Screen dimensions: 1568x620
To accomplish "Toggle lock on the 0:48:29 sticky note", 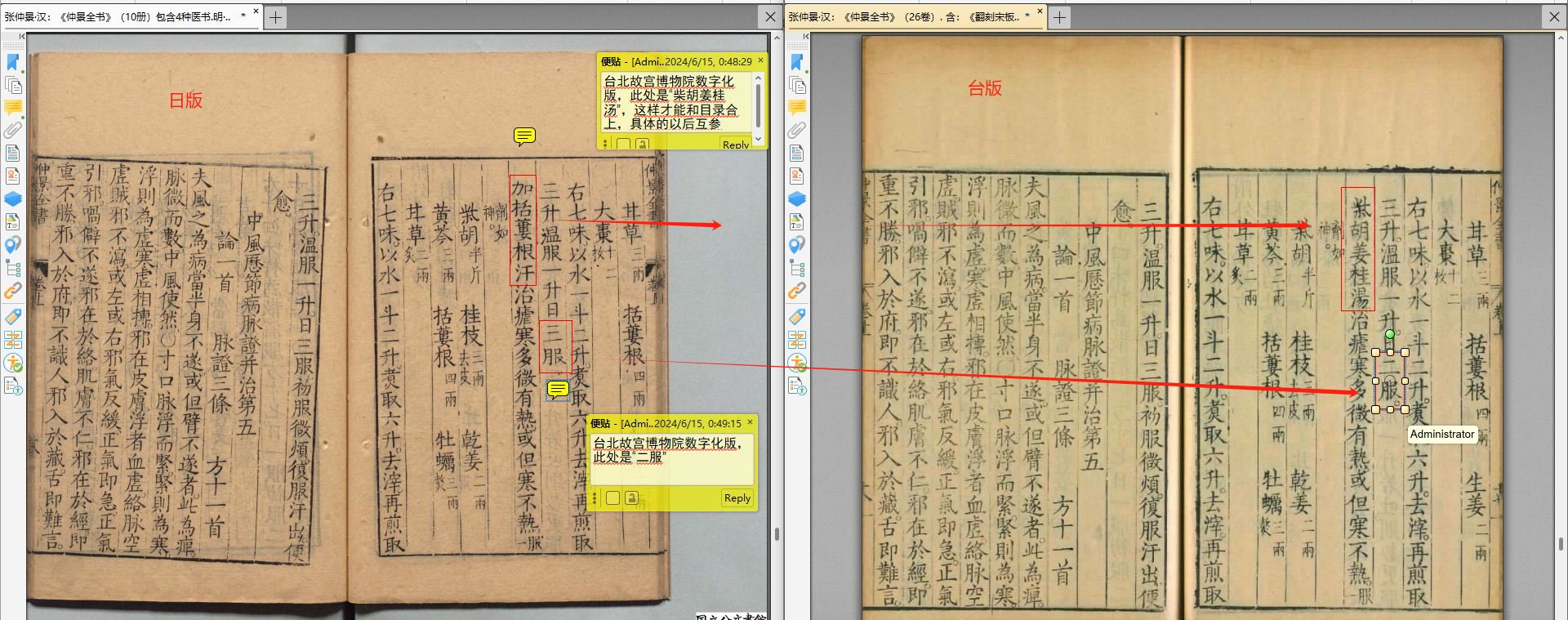I will [x=642, y=144].
